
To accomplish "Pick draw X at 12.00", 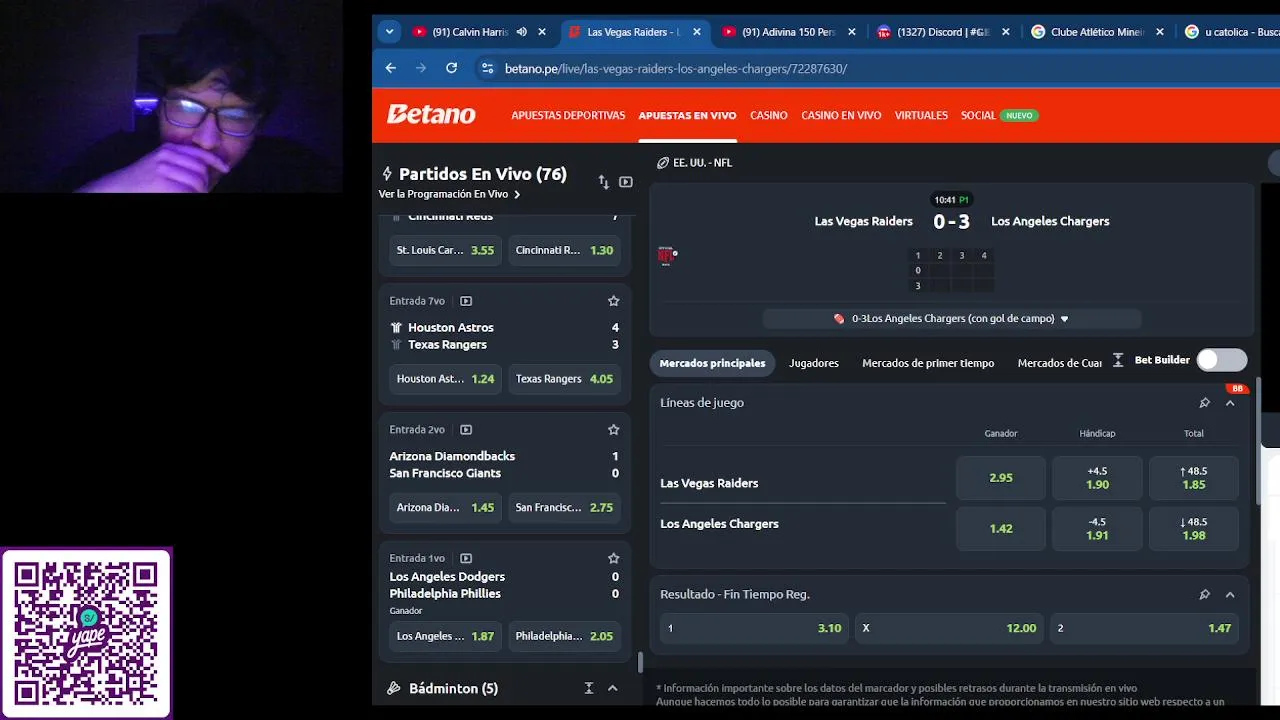I will [x=949, y=628].
